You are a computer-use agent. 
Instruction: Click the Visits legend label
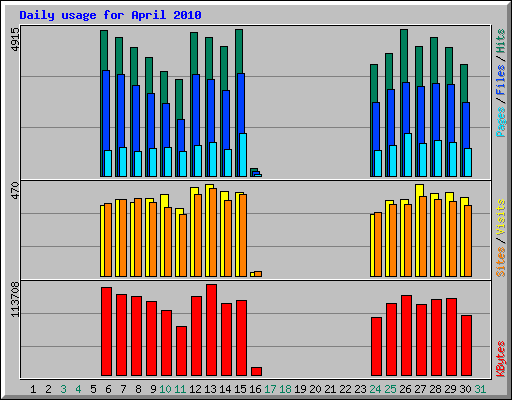click(501, 217)
